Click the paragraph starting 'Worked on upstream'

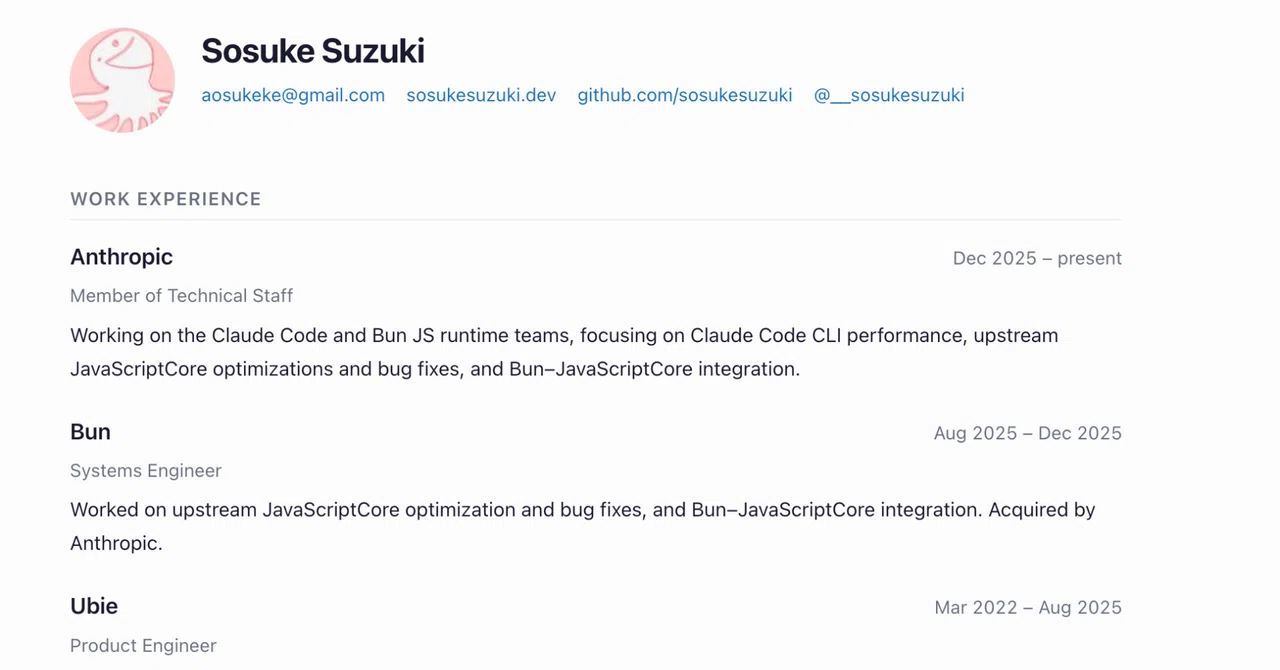click(x=583, y=527)
